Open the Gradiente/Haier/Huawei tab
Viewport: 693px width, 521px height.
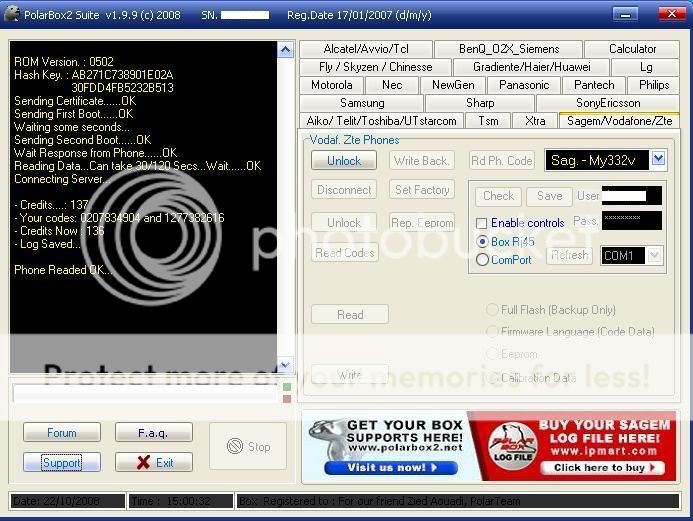[x=531, y=67]
